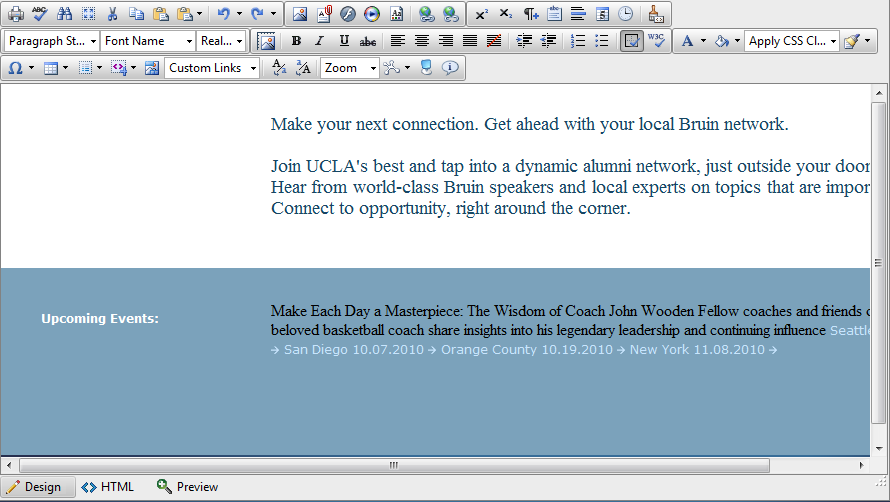The height and width of the screenshot is (502, 890).
Task: Click the Remove Link icon
Action: pyautogui.click(x=451, y=14)
